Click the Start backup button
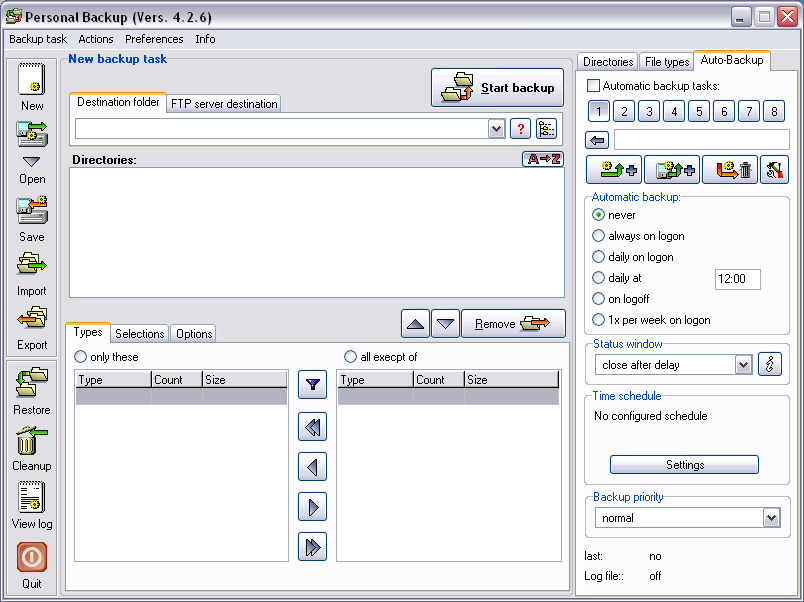 pos(497,88)
